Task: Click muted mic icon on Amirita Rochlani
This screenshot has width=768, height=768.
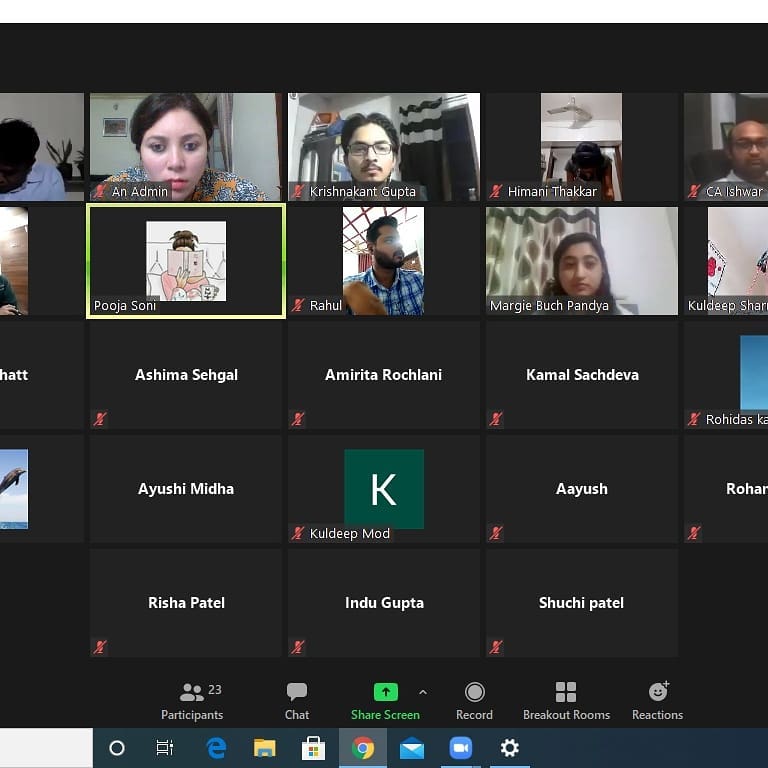Action: 298,419
